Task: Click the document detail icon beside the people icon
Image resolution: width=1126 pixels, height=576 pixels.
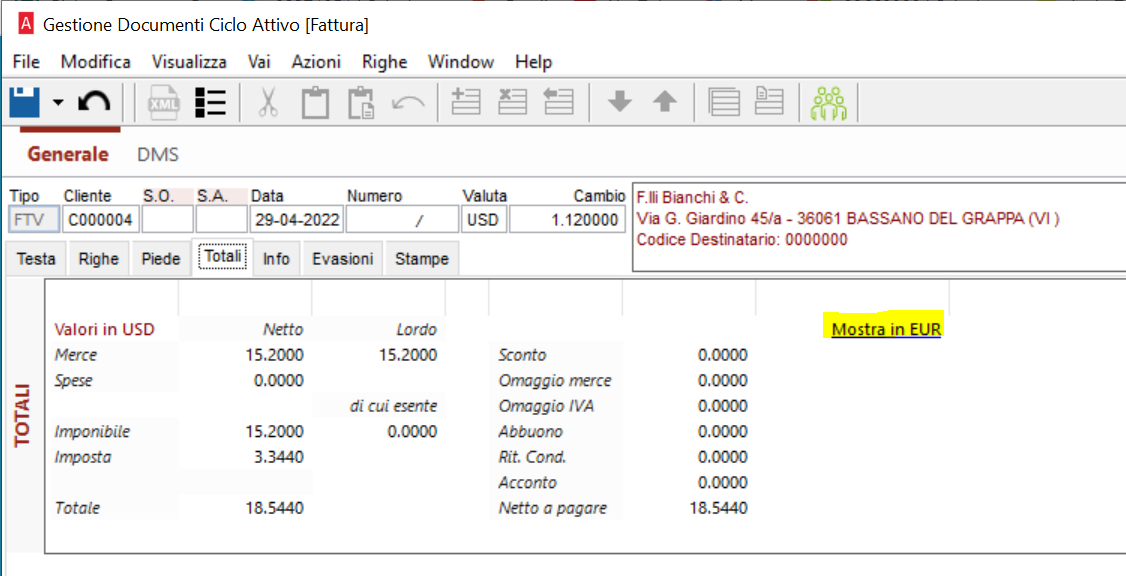Action: pyautogui.click(x=769, y=103)
